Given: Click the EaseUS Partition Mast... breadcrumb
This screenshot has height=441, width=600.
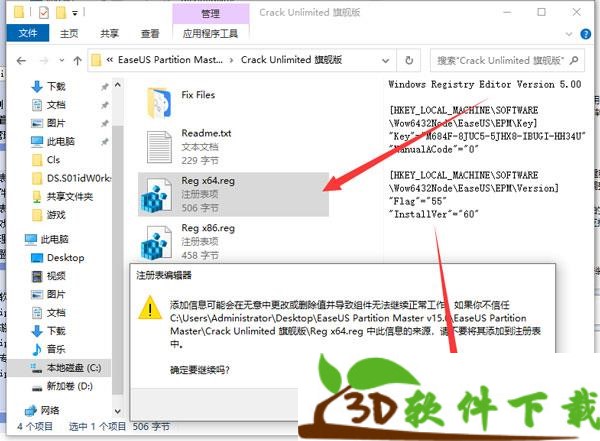Looking at the screenshot, I should click(170, 60).
